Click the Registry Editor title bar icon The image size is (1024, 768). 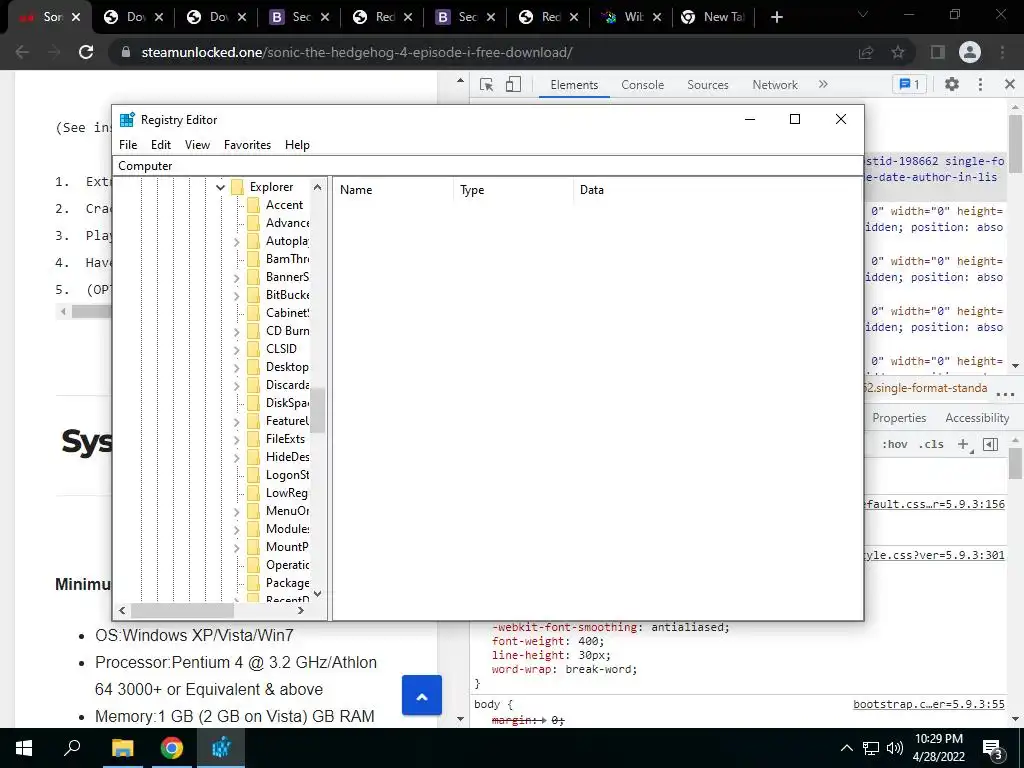(127, 120)
